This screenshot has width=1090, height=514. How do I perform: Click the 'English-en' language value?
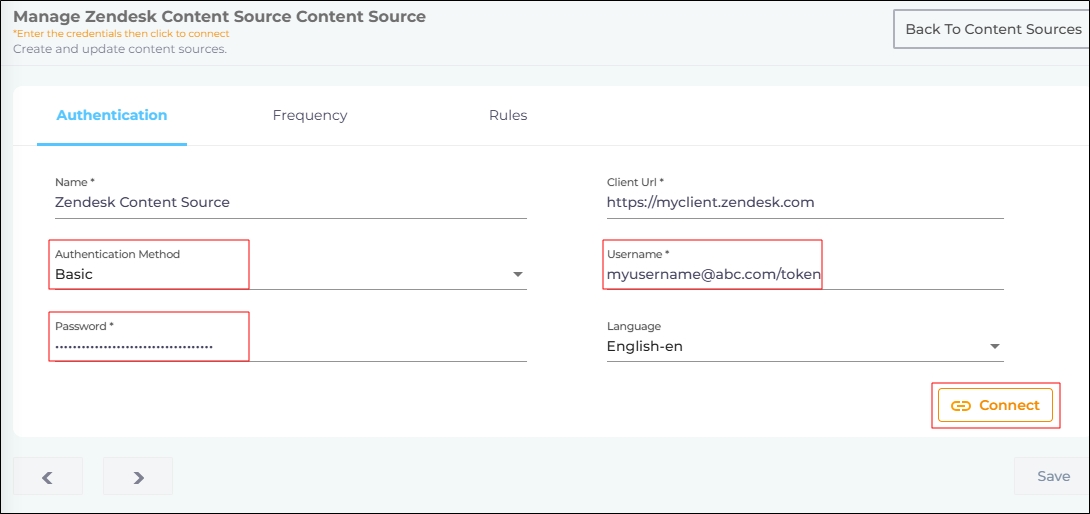(x=645, y=346)
